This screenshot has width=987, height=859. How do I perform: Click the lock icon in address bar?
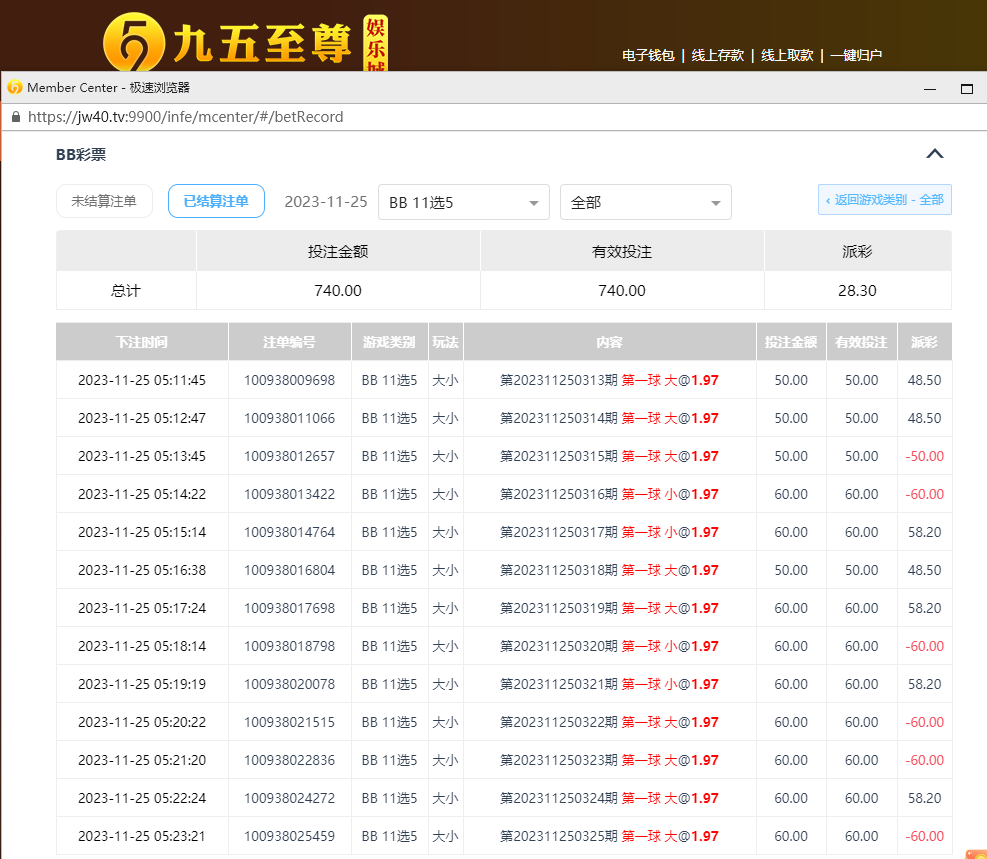click(x=16, y=117)
